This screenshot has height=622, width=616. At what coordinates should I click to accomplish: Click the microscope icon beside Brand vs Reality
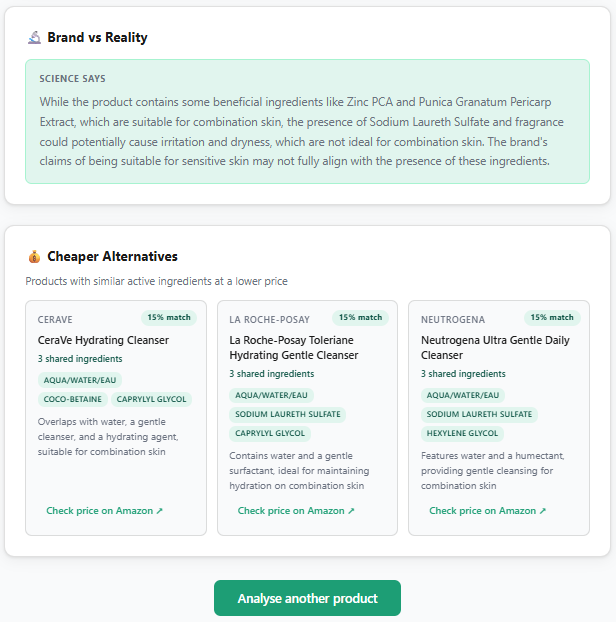pos(34,38)
